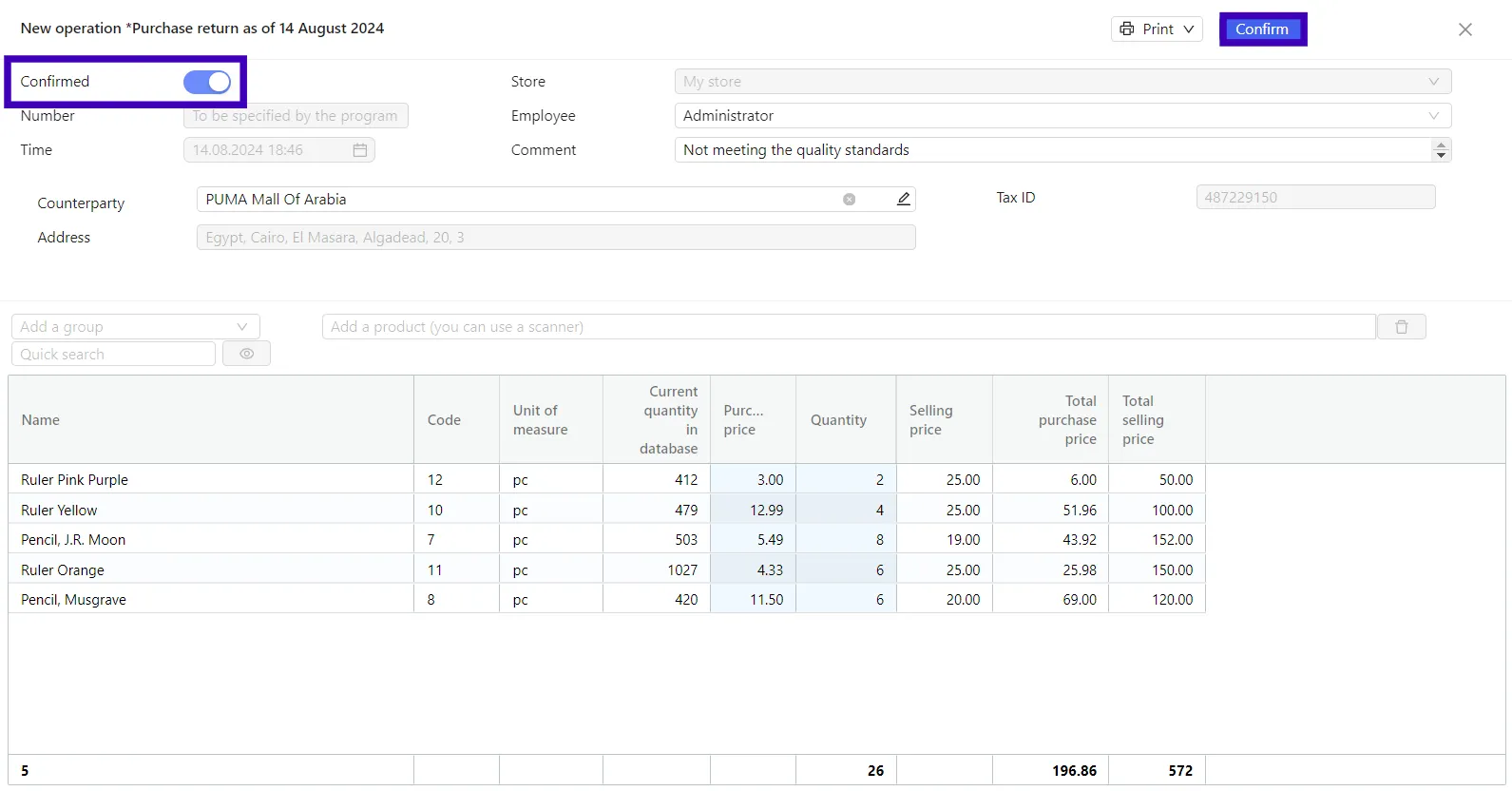Click the Total purchase price column header
The image size is (1512, 791).
1050,420
